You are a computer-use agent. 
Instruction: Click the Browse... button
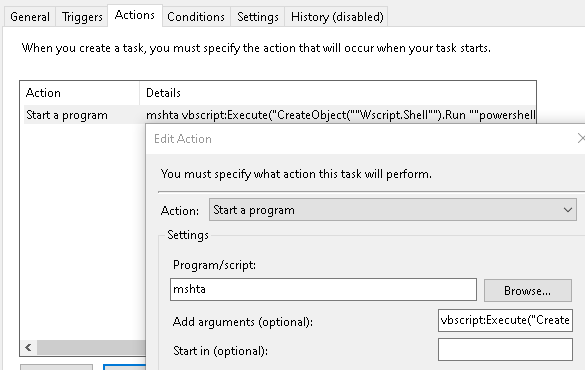[x=528, y=291]
